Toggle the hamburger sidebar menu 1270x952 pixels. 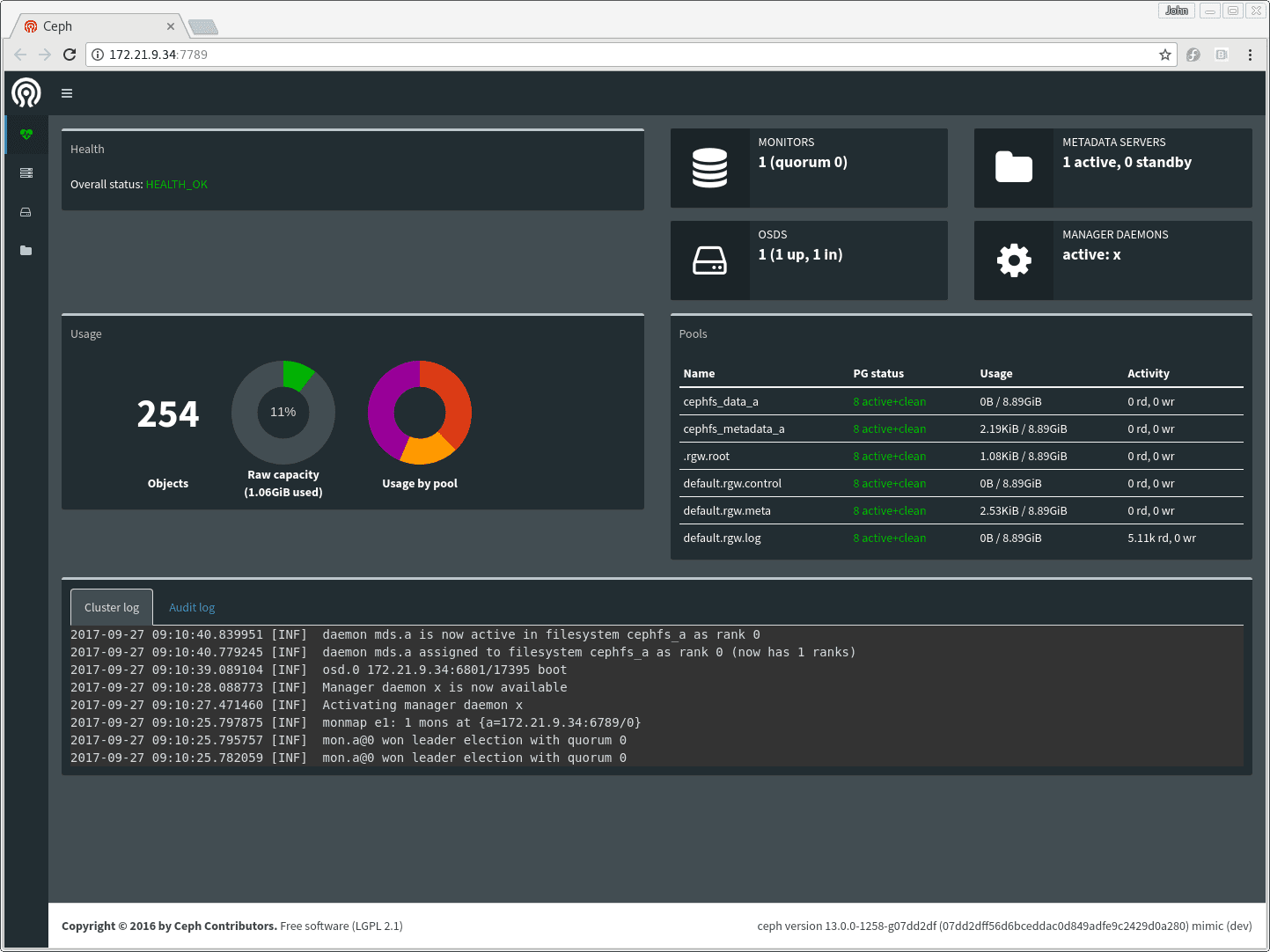coord(67,93)
